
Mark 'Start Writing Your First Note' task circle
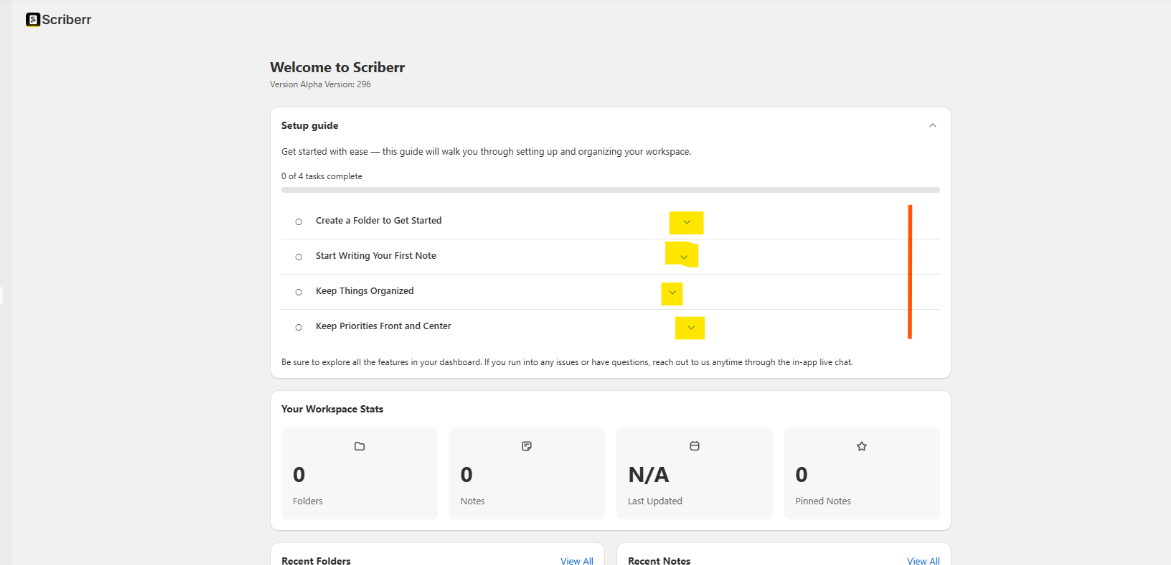pos(298,257)
